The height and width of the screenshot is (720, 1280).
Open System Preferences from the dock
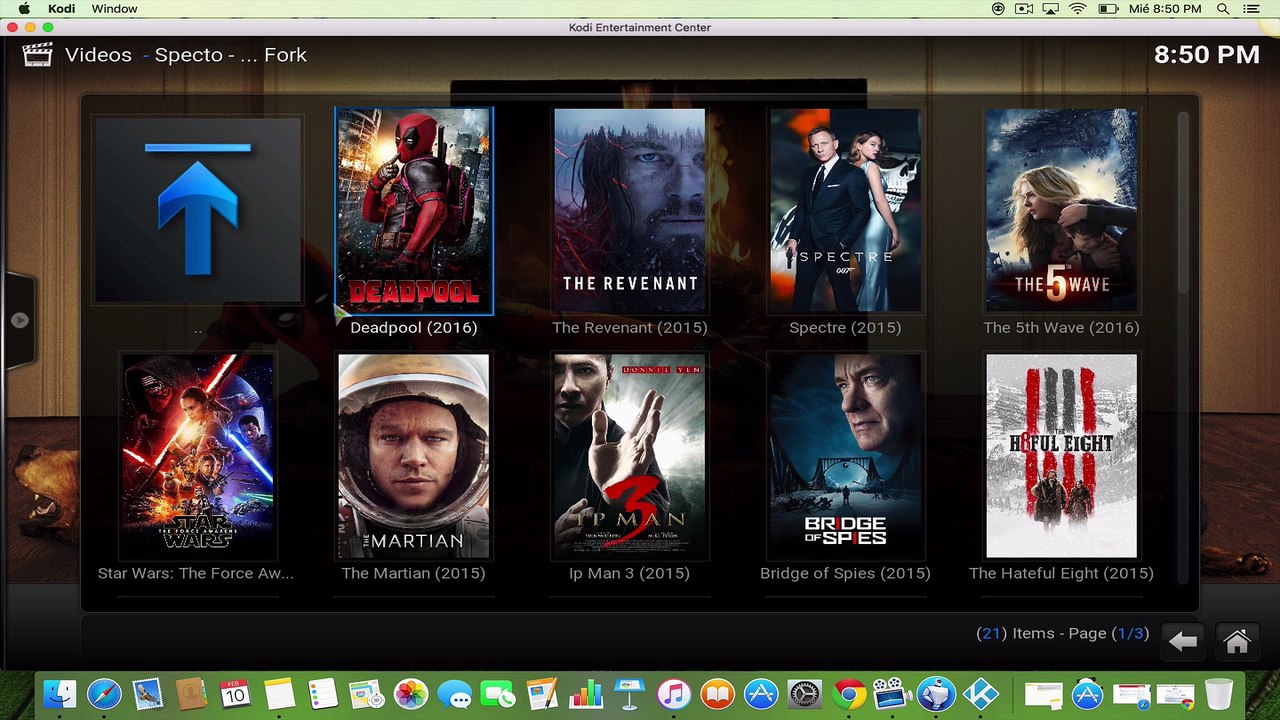(805, 694)
